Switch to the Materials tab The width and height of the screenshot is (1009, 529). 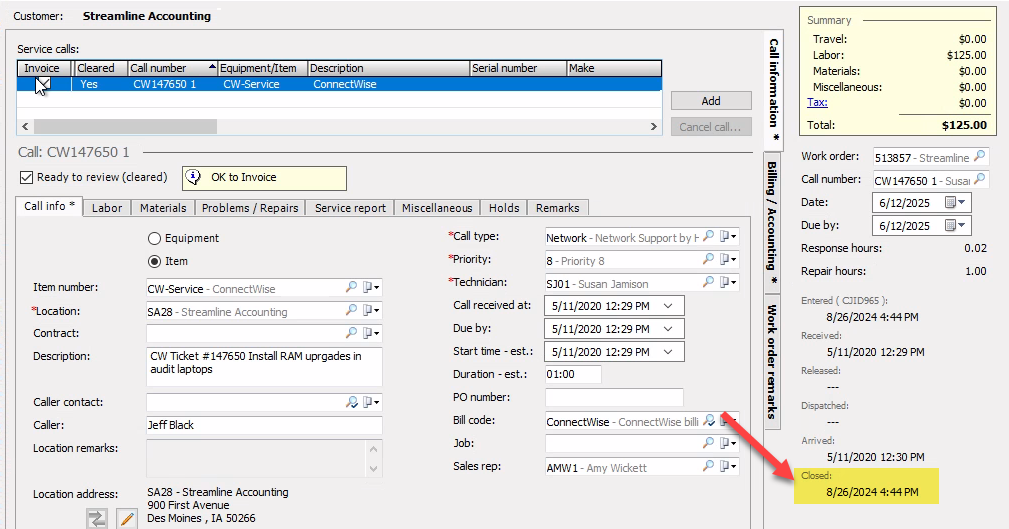click(x=163, y=208)
